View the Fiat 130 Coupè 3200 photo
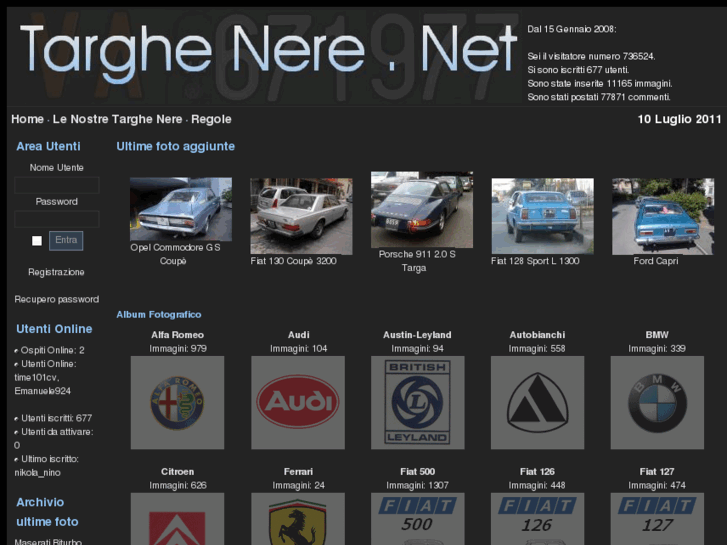Image resolution: width=727 pixels, height=545 pixels. (x=301, y=216)
